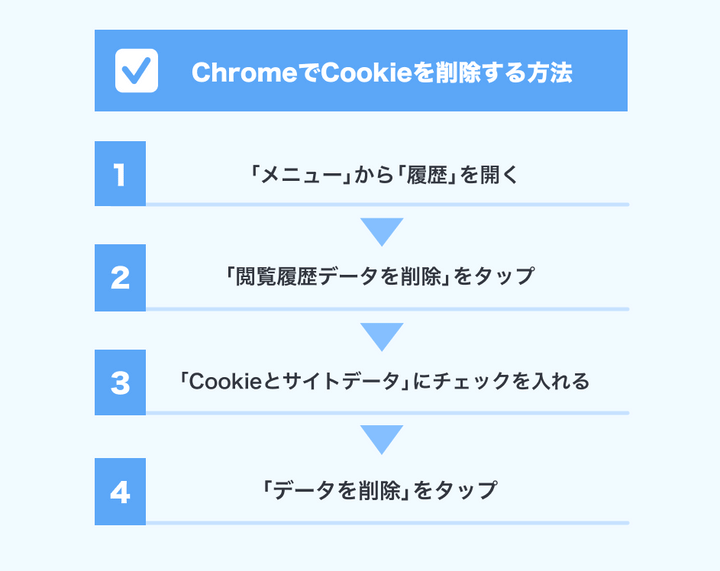
Task: Click the down arrow below step 3
Action: point(381,439)
